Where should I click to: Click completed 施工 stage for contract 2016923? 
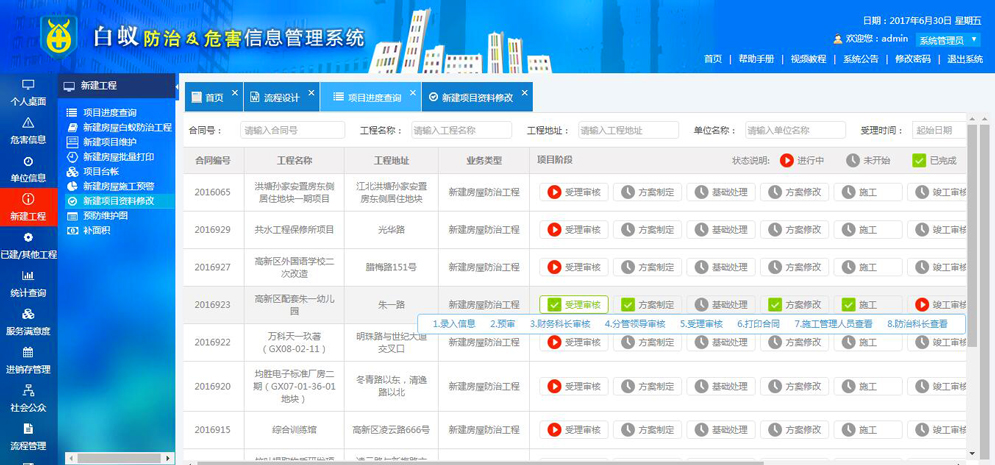tap(867, 305)
